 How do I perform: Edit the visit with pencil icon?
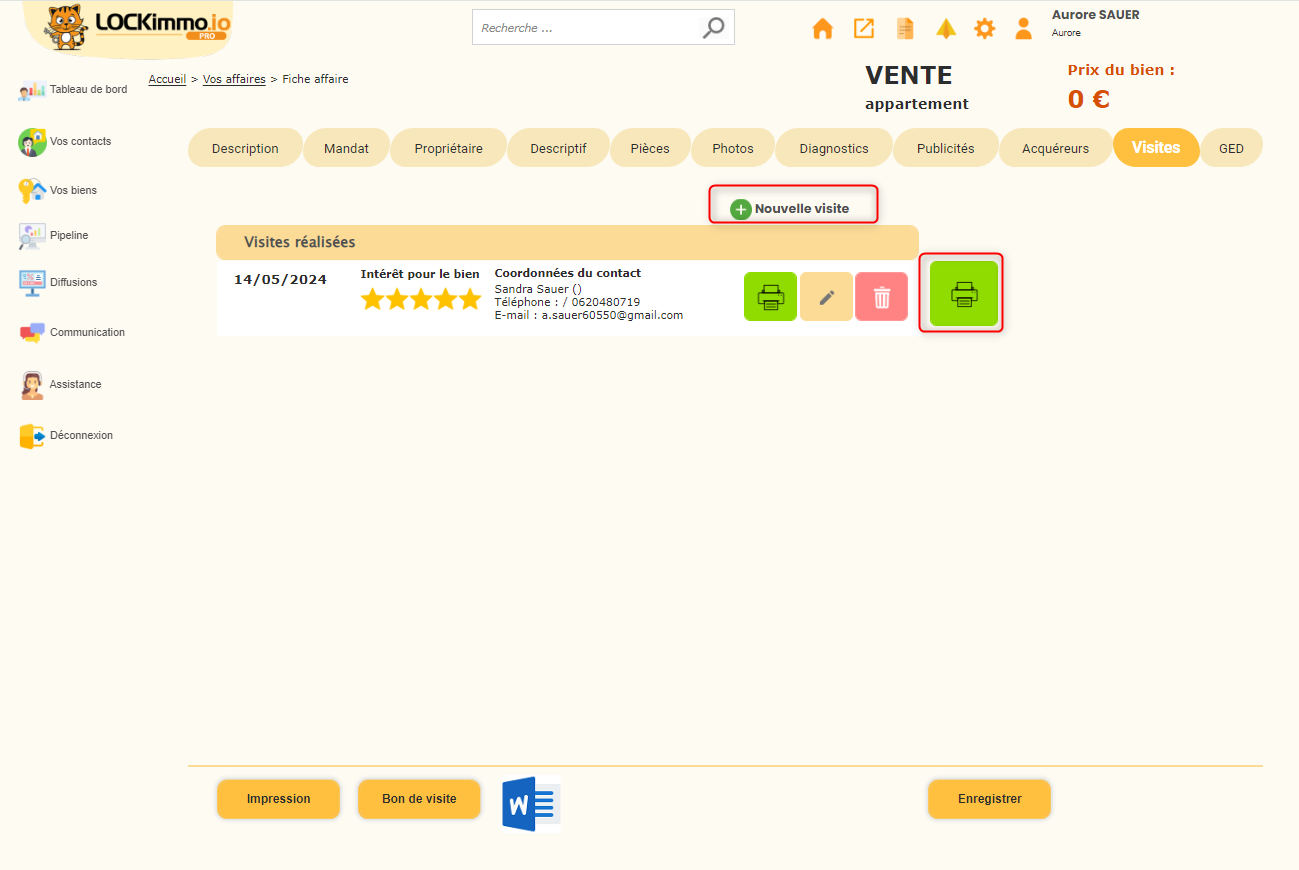826,297
